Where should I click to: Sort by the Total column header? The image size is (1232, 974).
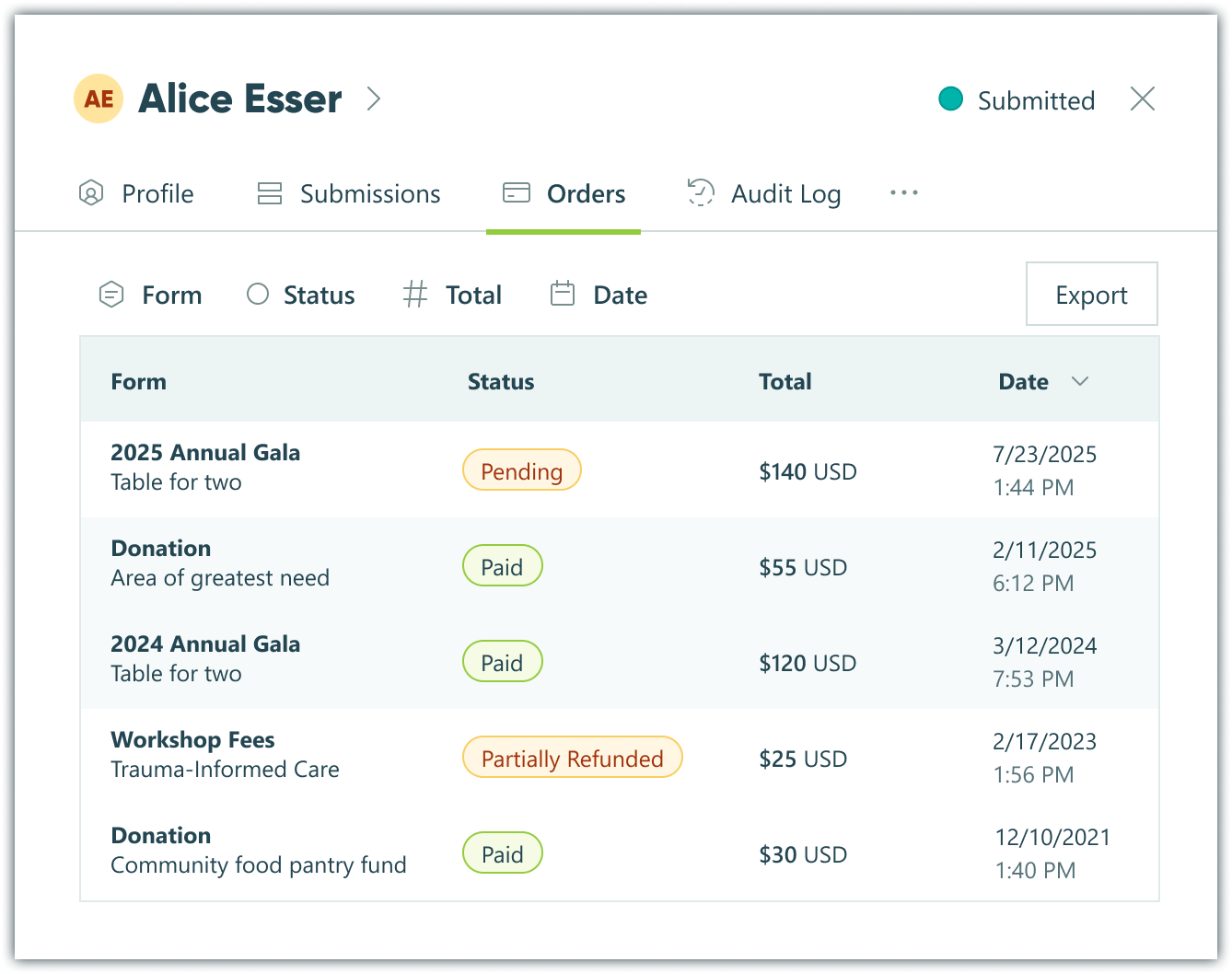coord(785,381)
